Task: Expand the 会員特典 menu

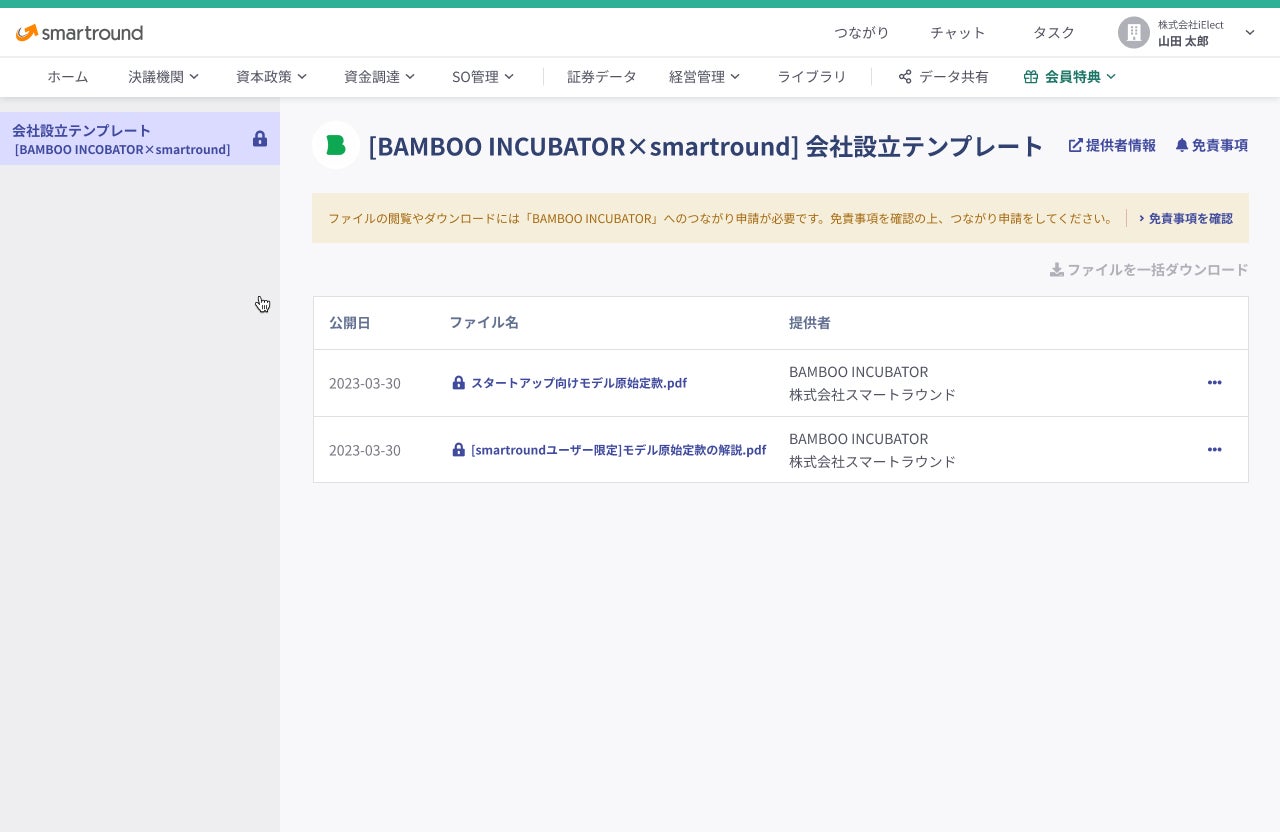Action: [1070, 77]
